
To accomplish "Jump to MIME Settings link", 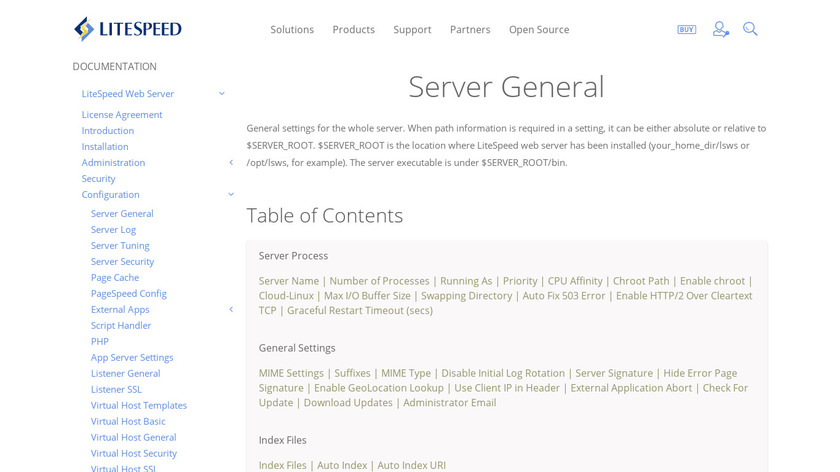I will point(291,373).
